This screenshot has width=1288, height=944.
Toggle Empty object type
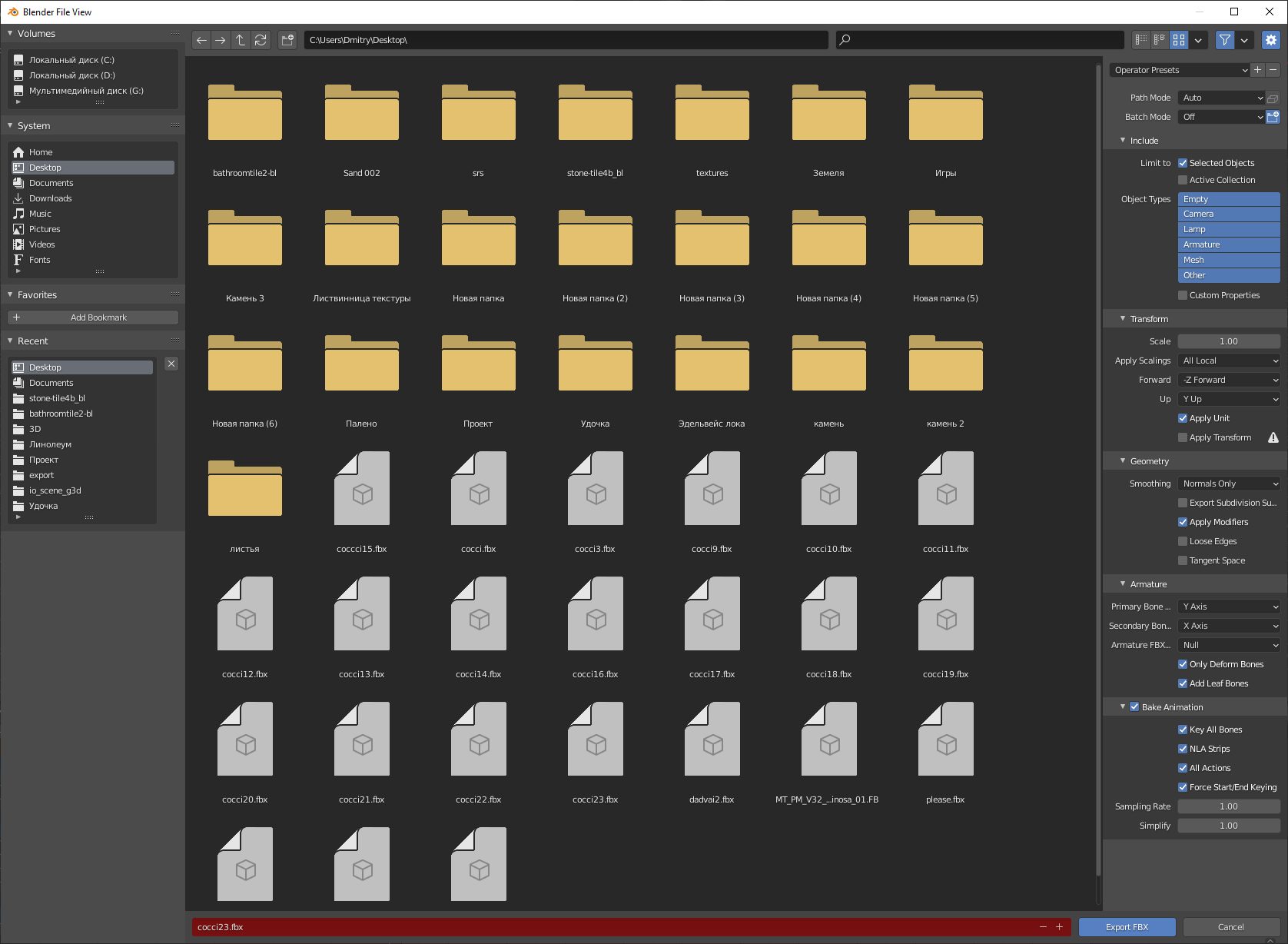(1229, 199)
